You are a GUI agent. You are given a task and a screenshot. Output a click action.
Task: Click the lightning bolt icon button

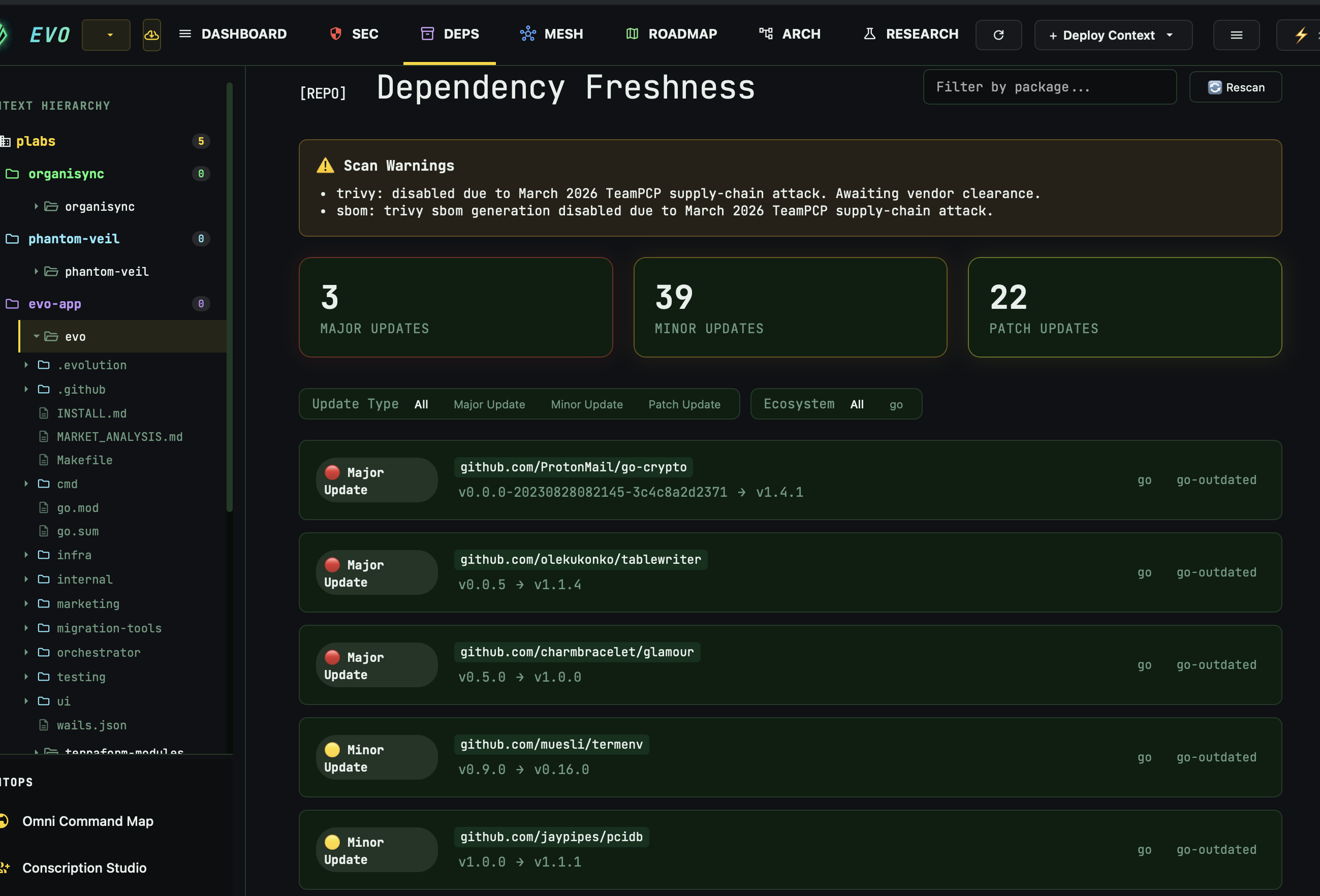[x=1300, y=35]
